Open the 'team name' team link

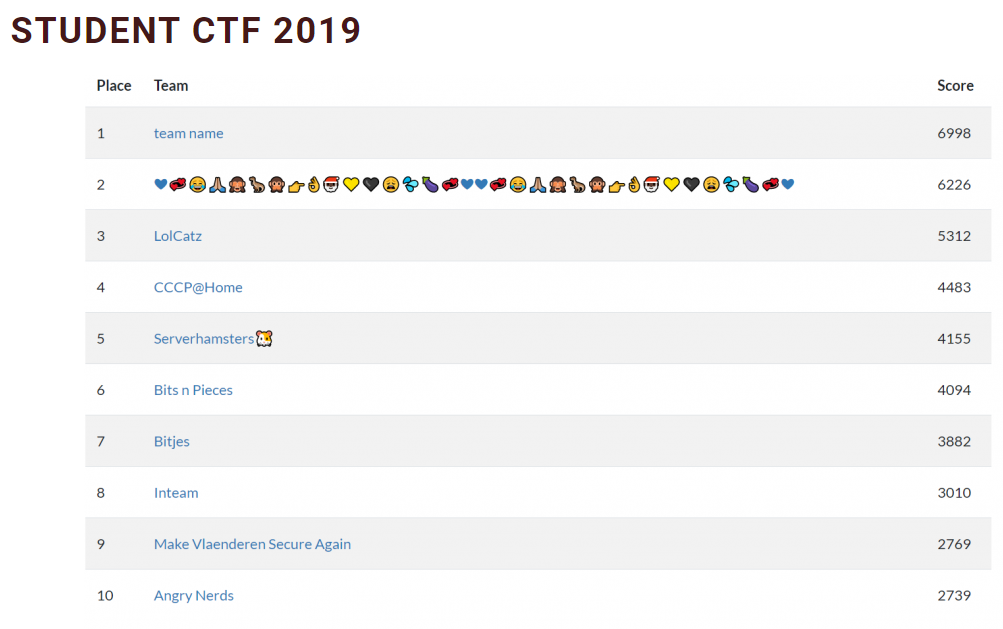(x=188, y=134)
